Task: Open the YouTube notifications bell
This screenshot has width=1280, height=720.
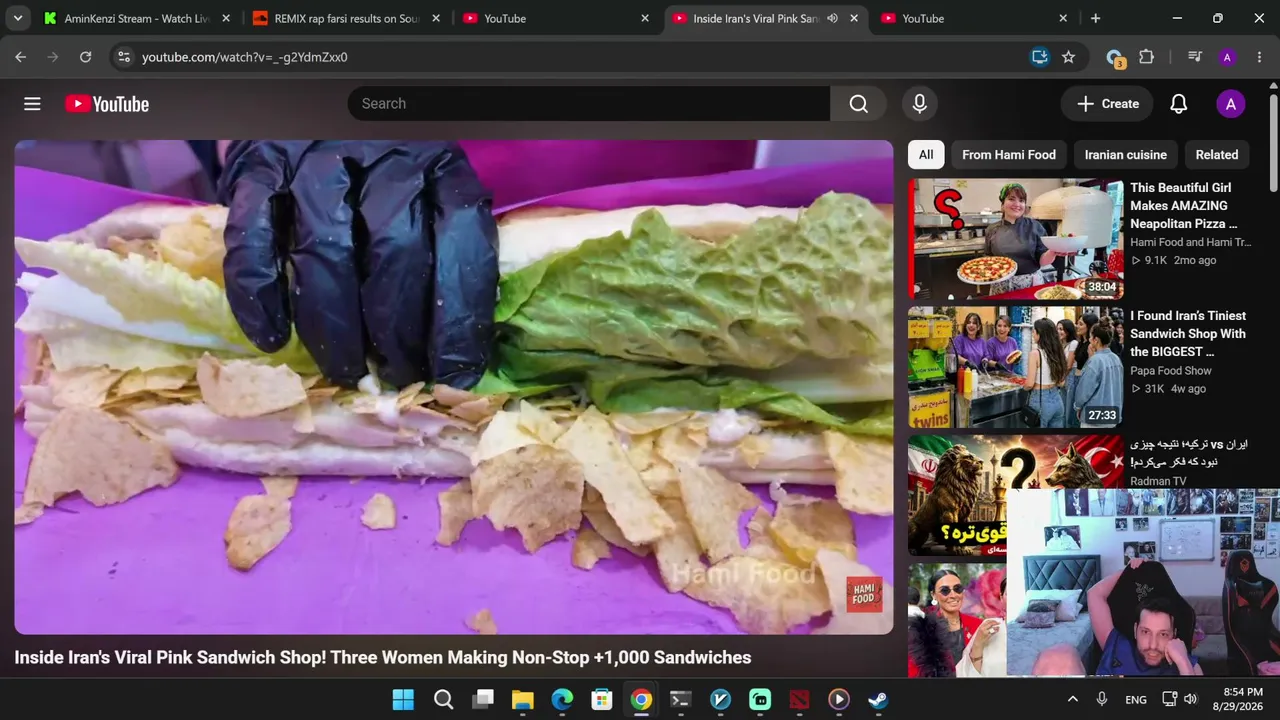Action: [x=1179, y=104]
